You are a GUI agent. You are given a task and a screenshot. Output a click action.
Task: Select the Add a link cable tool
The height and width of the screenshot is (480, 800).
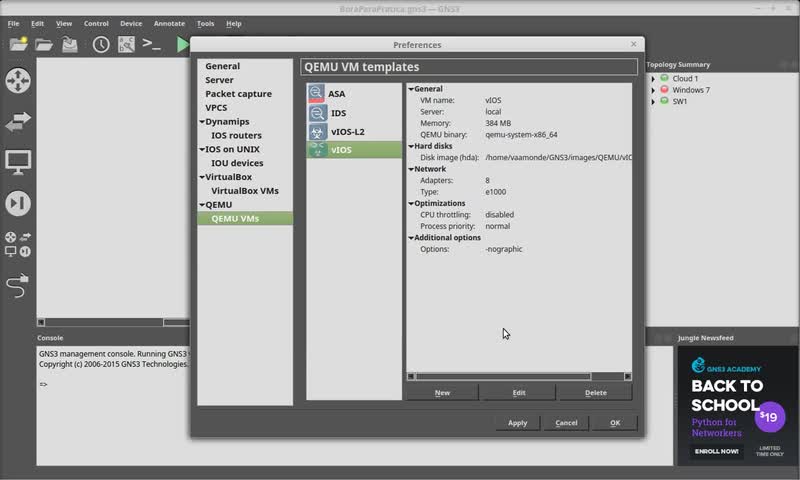tap(18, 286)
